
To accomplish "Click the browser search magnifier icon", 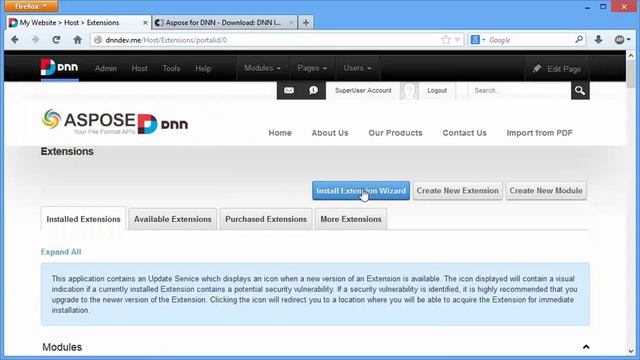I will click(579, 40).
